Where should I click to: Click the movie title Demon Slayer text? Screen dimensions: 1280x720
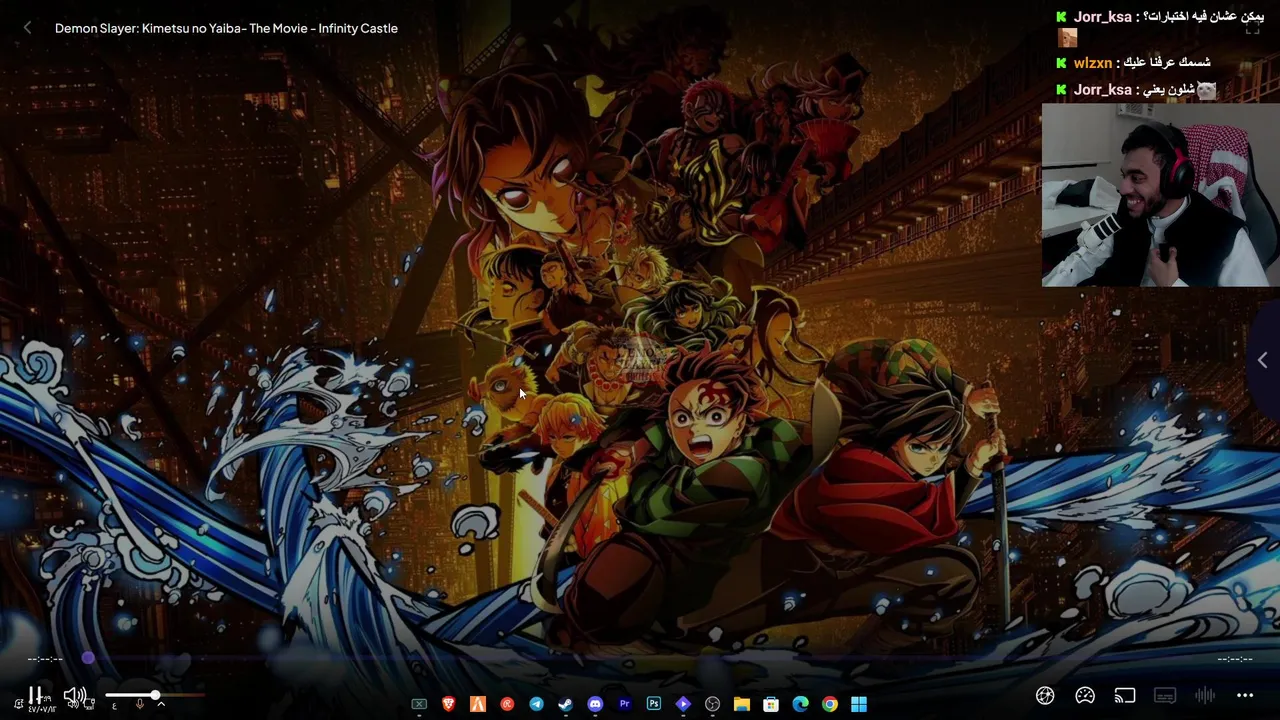(x=226, y=28)
